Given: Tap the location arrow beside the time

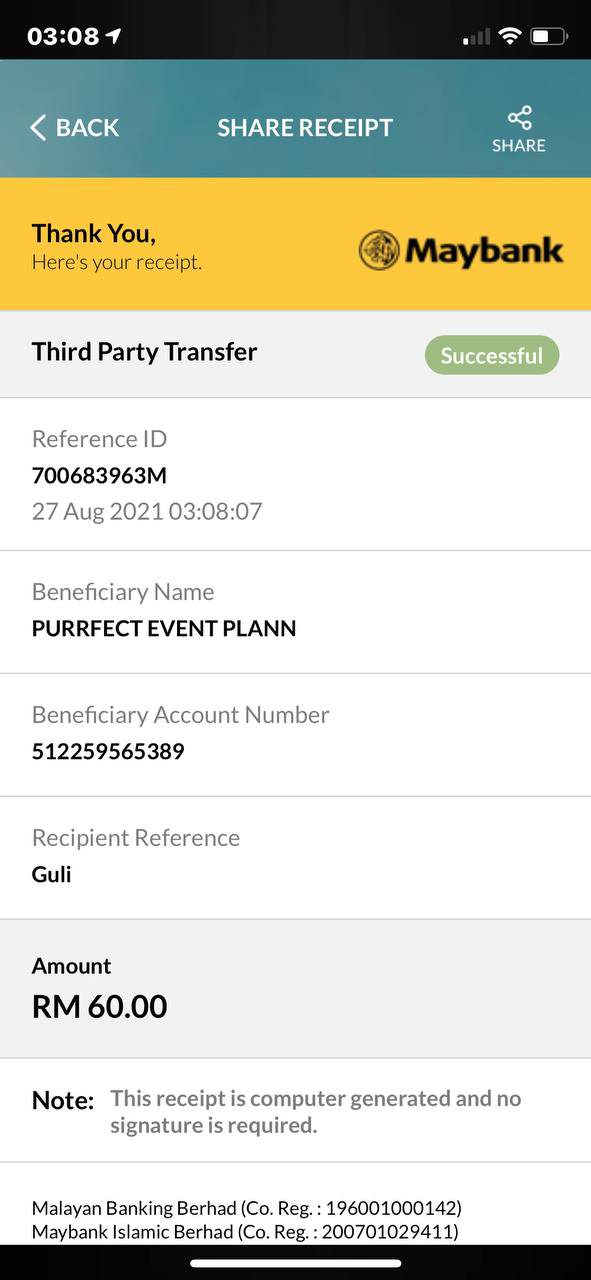Looking at the screenshot, I should (x=113, y=36).
